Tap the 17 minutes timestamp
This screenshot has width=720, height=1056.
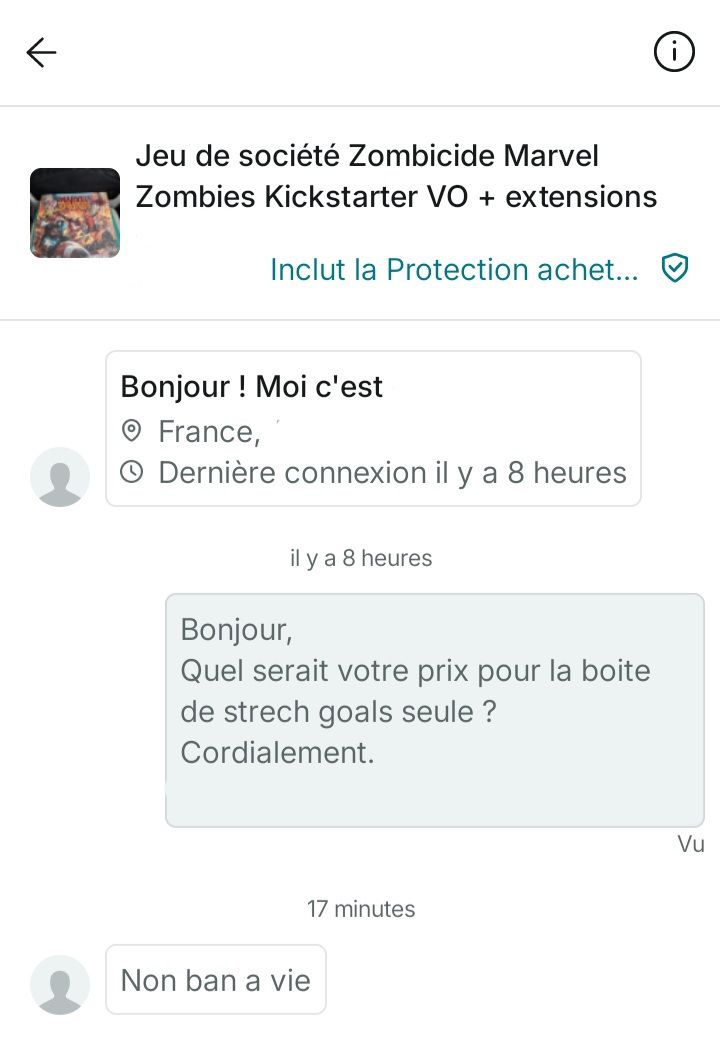tap(361, 909)
